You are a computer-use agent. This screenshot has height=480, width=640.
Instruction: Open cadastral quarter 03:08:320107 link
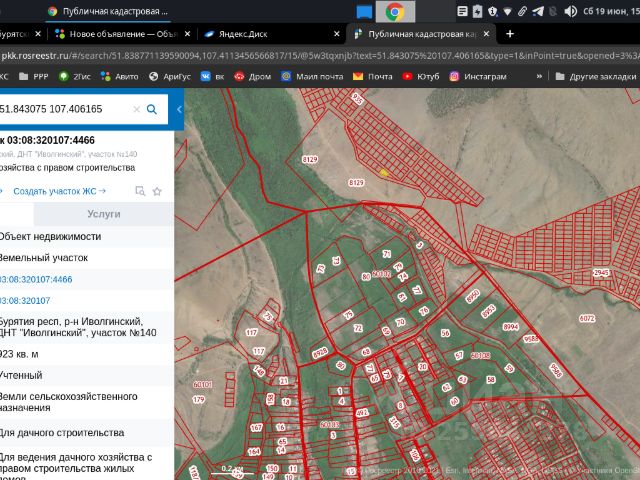[26, 300]
